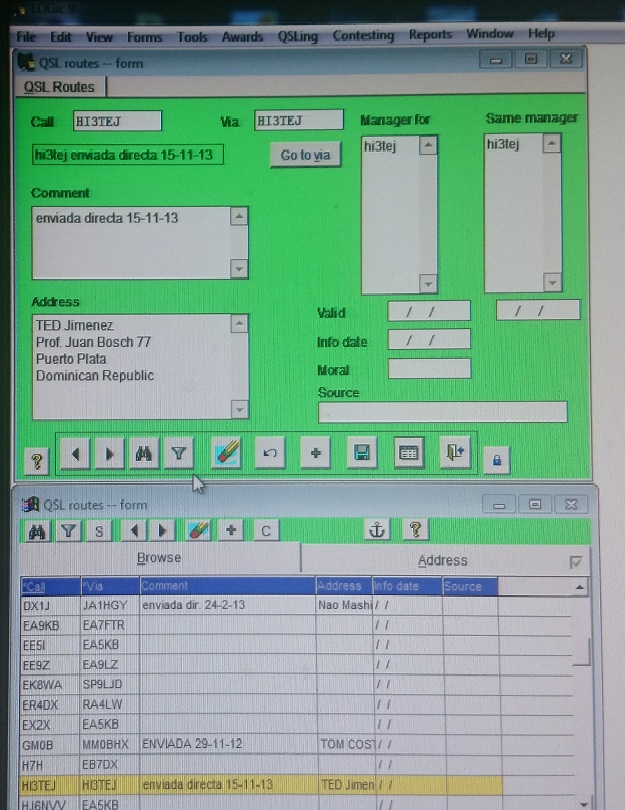625x810 pixels.
Task: Click the anchor icon in lower form toolbar
Action: click(377, 530)
